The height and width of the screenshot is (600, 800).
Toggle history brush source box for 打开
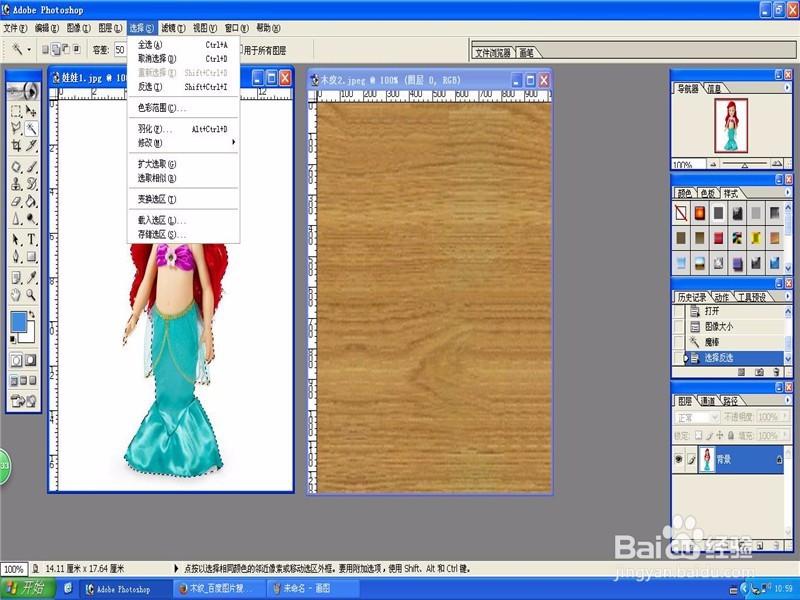[x=679, y=311]
